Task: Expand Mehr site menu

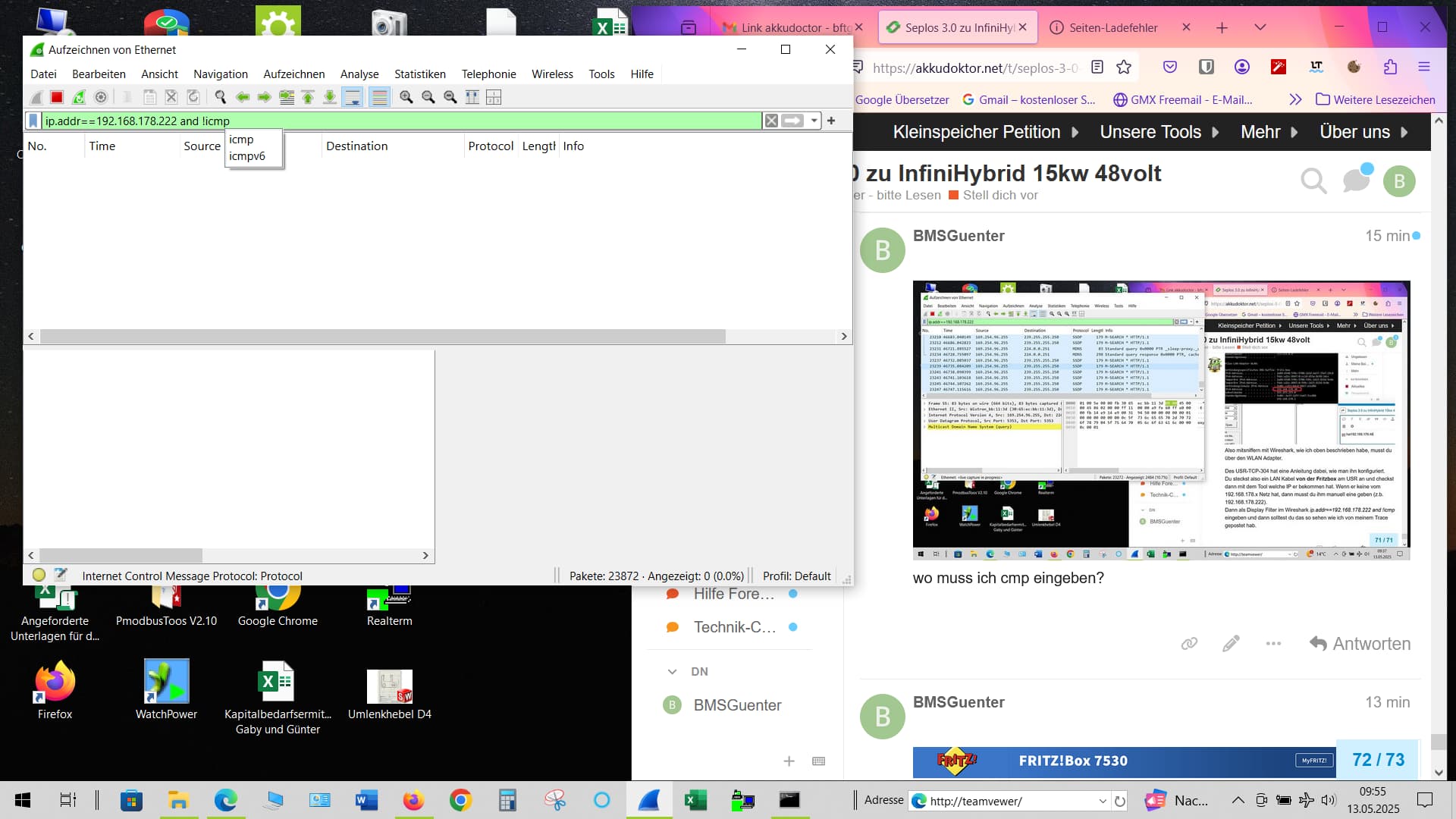Action: click(1269, 132)
